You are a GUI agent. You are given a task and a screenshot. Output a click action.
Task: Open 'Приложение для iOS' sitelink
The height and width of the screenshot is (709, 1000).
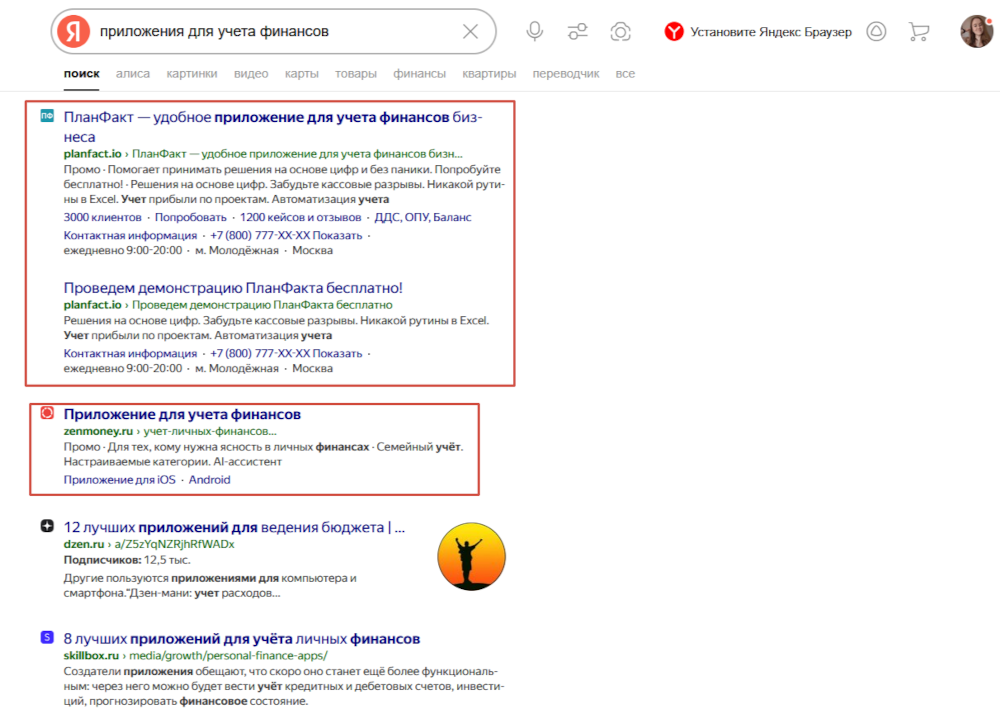point(119,479)
